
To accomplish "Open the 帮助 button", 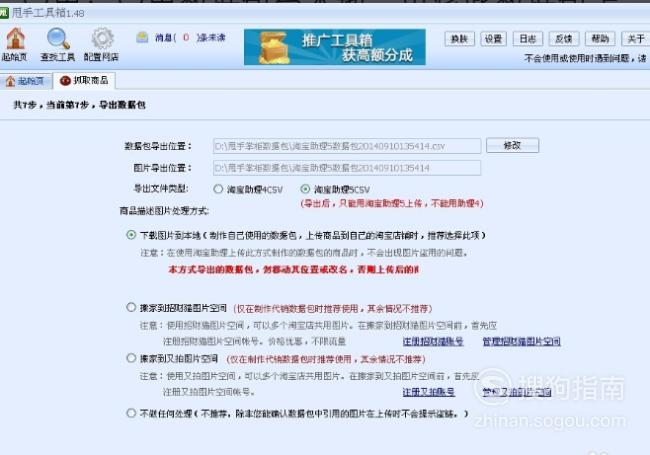I will 600,39.
